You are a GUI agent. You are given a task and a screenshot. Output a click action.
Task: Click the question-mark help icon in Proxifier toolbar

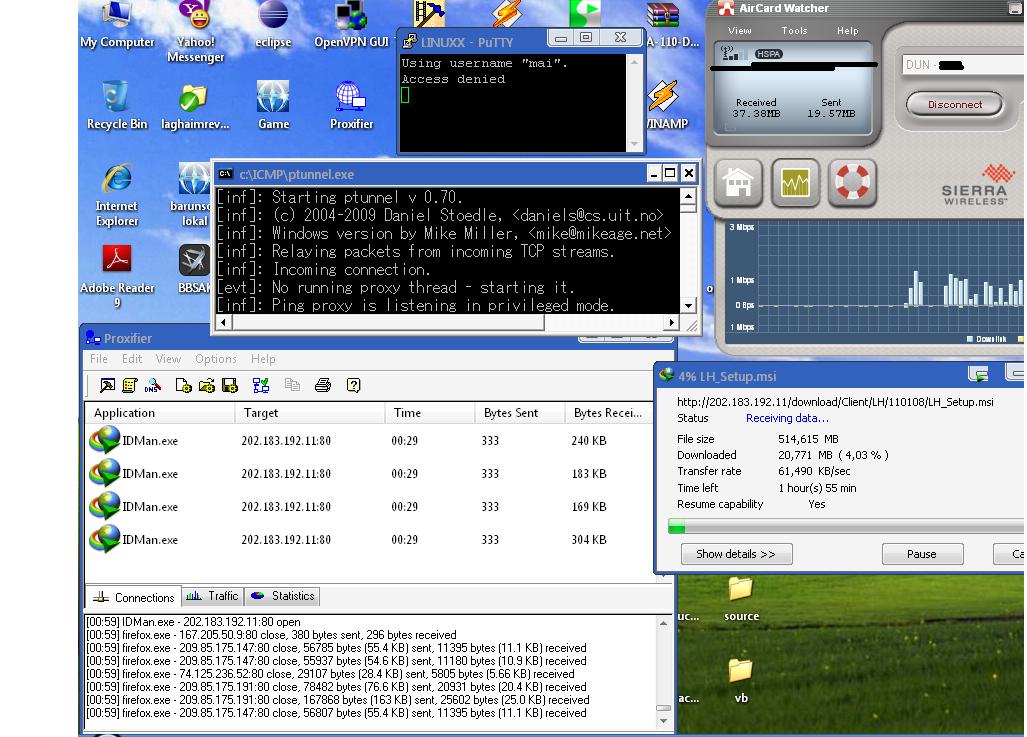pos(354,385)
